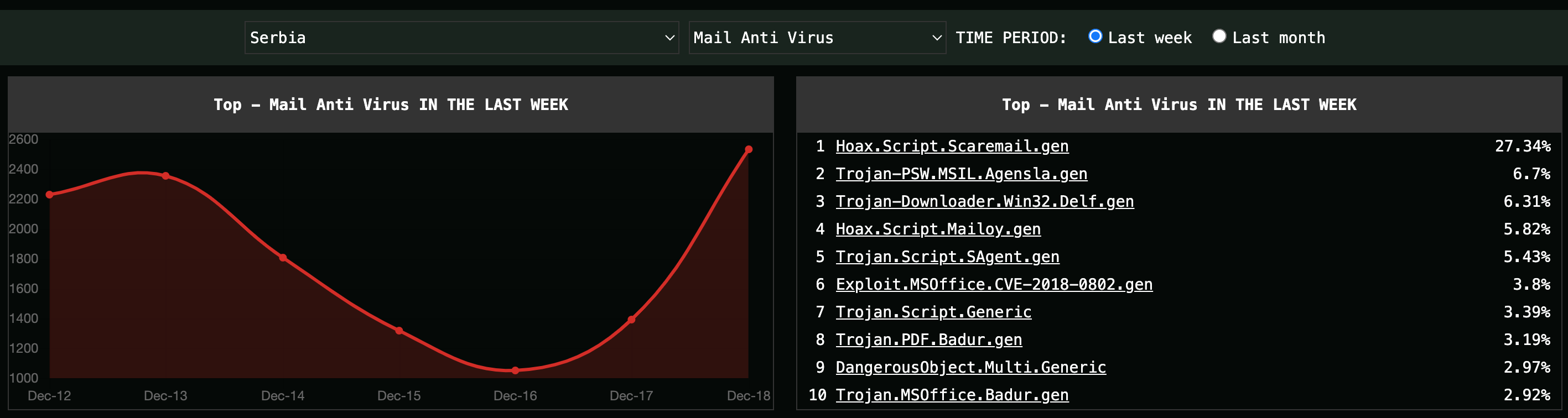Open Trojan.MSOffice.Badur.gen link
1568x418 pixels.
[952, 395]
